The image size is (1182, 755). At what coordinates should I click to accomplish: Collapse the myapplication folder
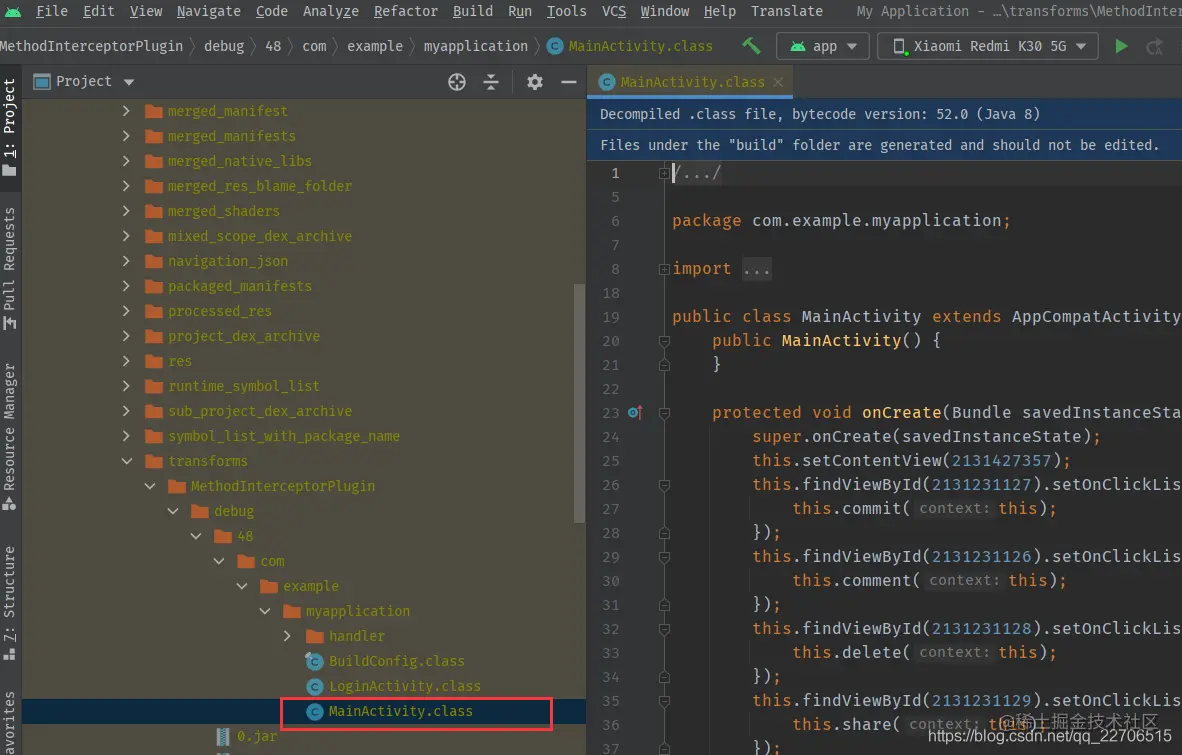[265, 611]
